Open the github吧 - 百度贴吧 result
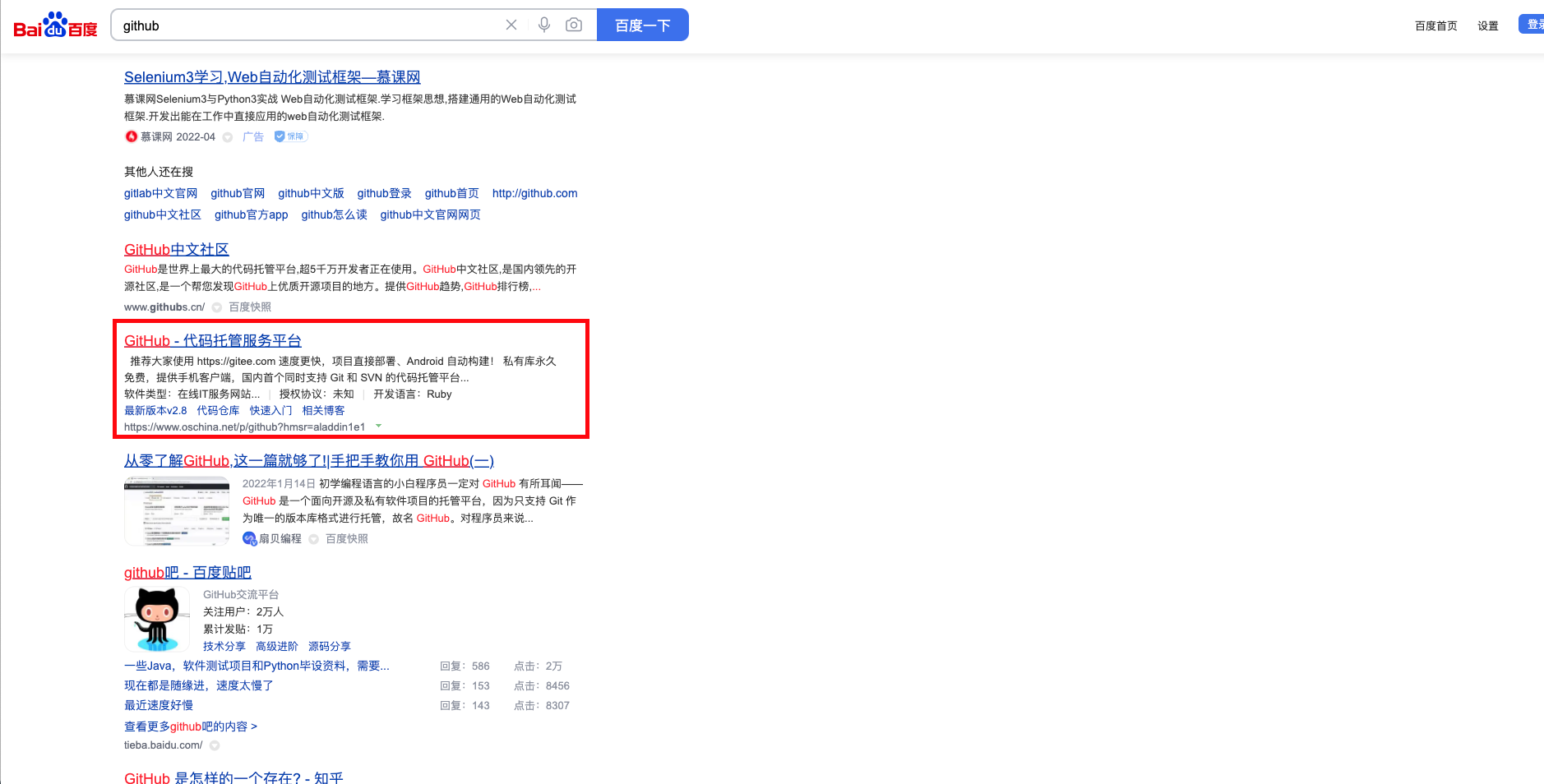Image resolution: width=1544 pixels, height=784 pixels. click(187, 573)
